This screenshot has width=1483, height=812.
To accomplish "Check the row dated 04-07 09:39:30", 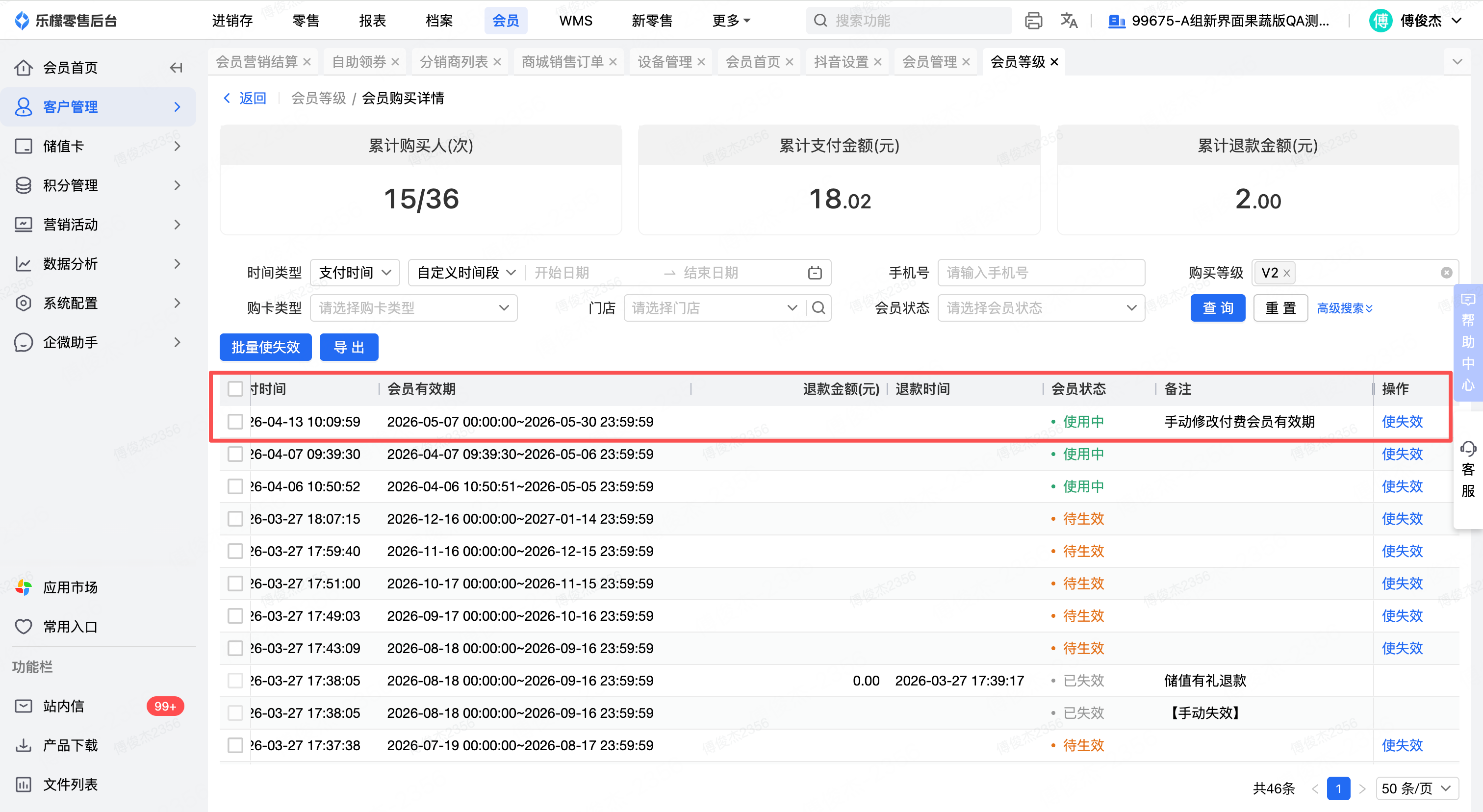I will point(235,454).
